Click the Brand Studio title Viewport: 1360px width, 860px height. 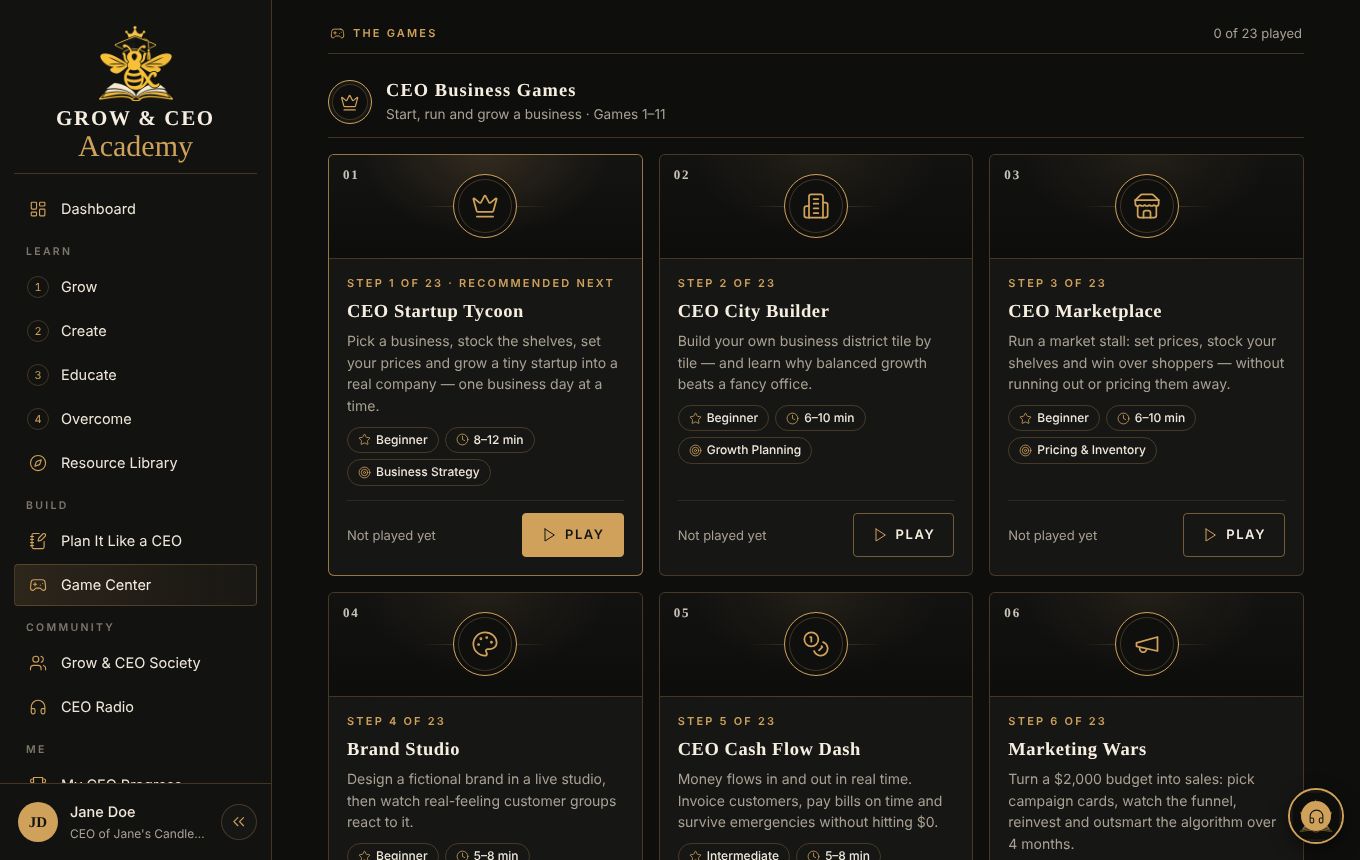[403, 749]
